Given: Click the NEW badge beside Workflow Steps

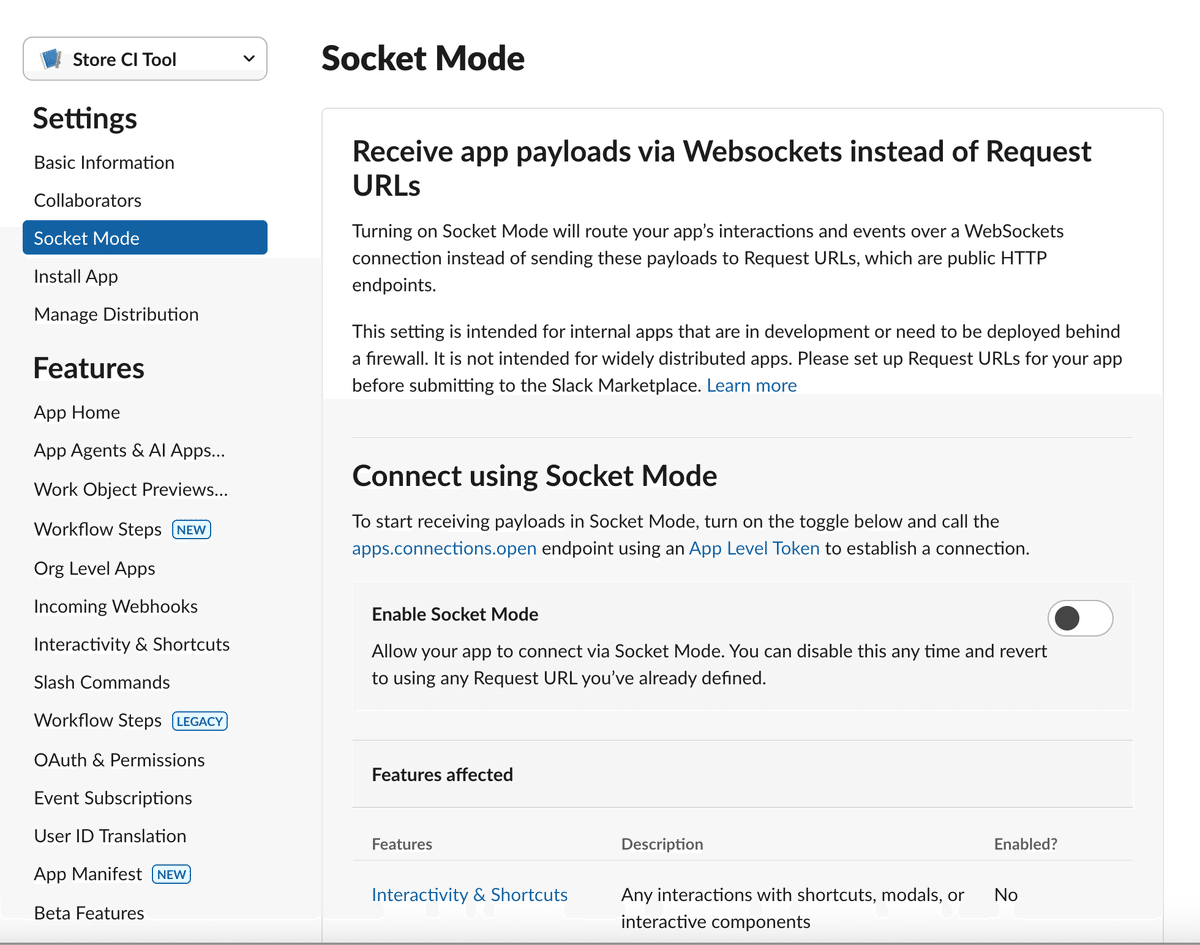Looking at the screenshot, I should pyautogui.click(x=191, y=529).
